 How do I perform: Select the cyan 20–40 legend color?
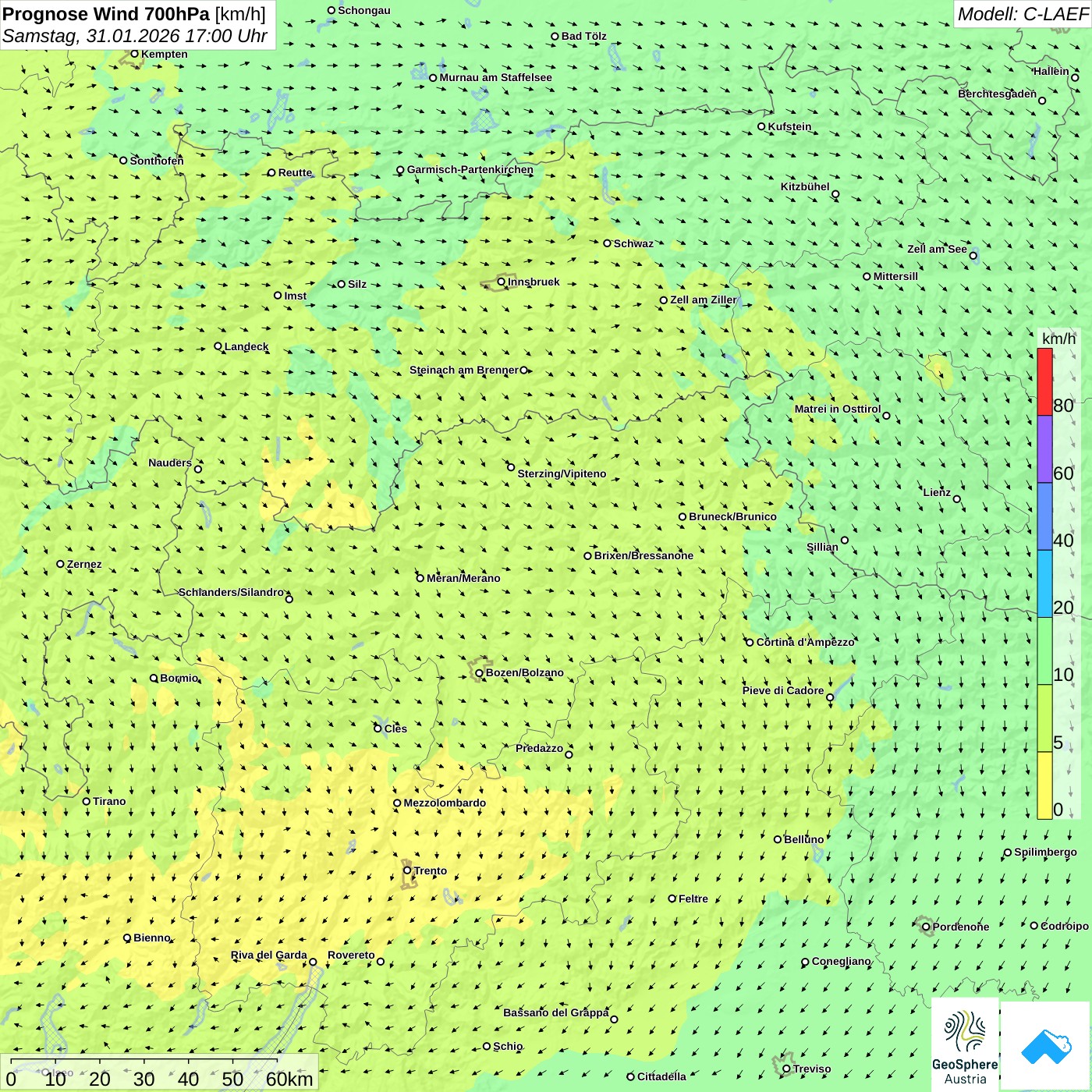(1044, 584)
